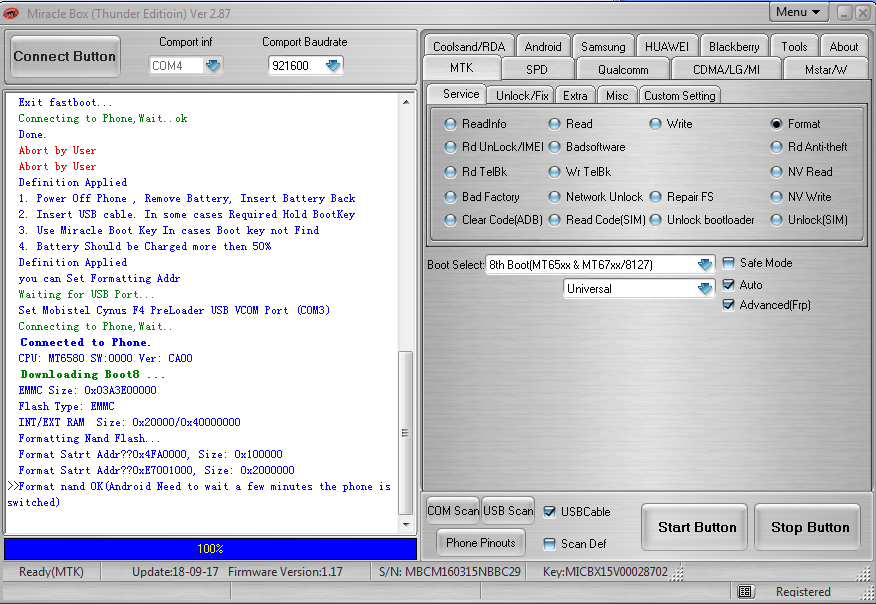Open the Comport Baudrate 921600 dropdown
The height and width of the screenshot is (604, 876).
(333, 66)
